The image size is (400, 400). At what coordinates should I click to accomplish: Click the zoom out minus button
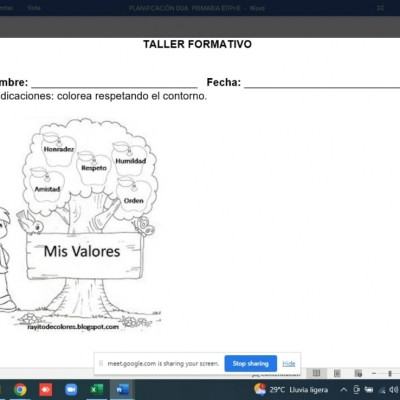pyautogui.click(x=374, y=373)
